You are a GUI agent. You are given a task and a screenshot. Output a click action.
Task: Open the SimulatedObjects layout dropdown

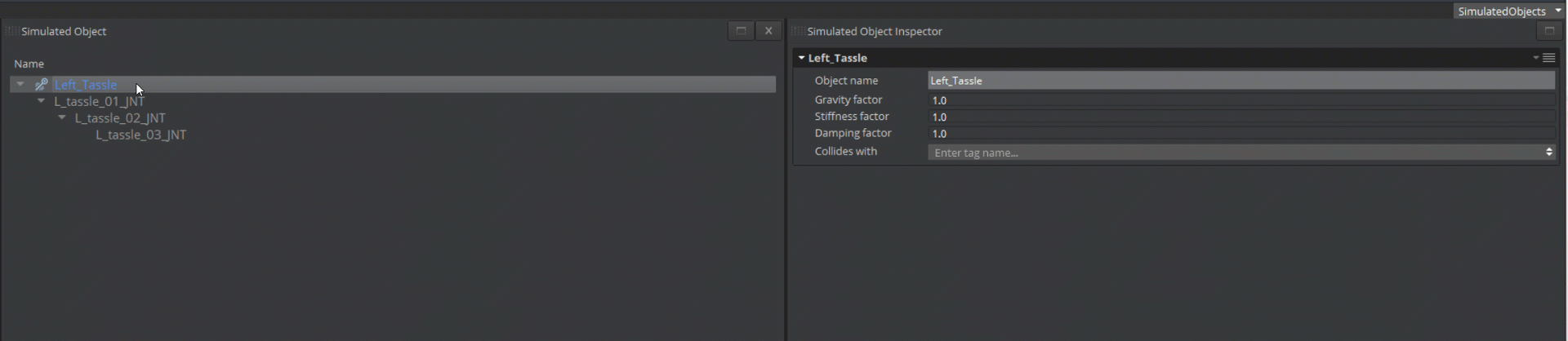pos(1509,11)
